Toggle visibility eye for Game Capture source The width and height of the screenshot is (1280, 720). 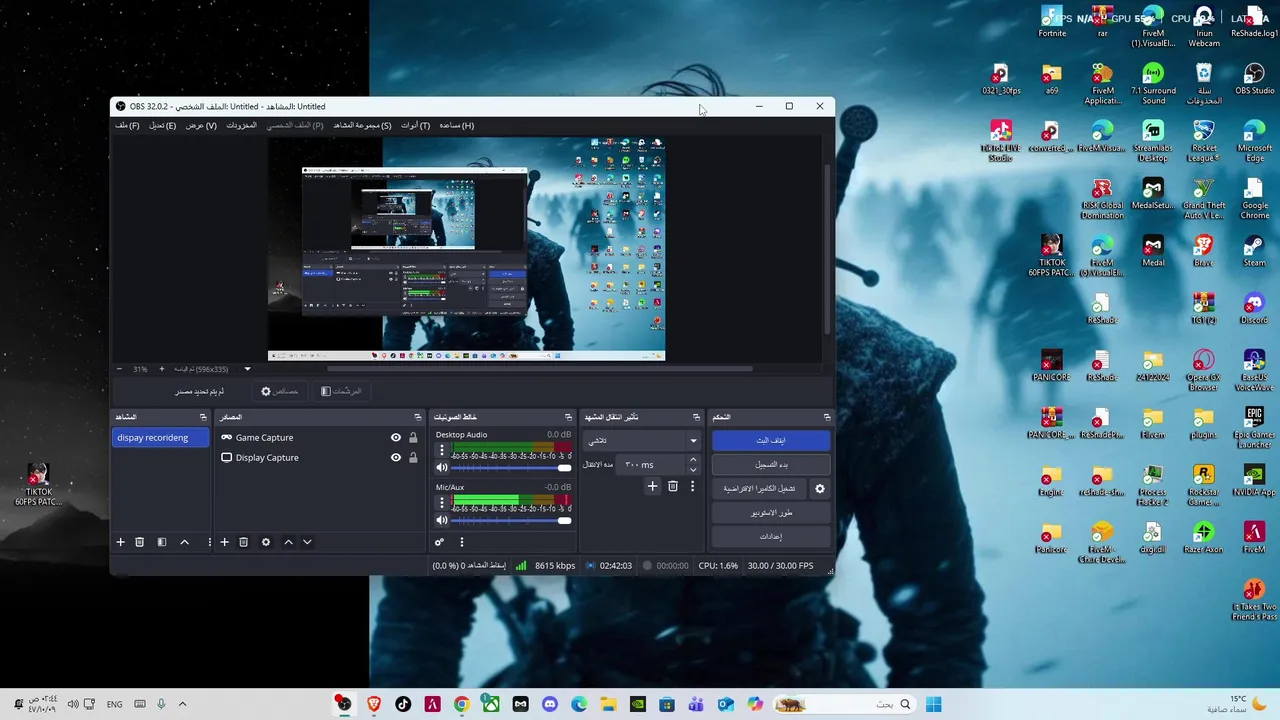click(396, 438)
